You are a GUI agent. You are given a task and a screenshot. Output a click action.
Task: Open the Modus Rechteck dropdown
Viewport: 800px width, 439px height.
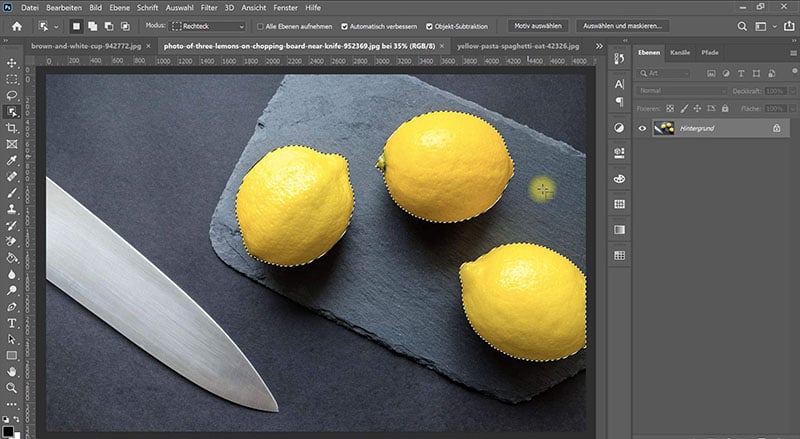pyautogui.click(x=208, y=27)
